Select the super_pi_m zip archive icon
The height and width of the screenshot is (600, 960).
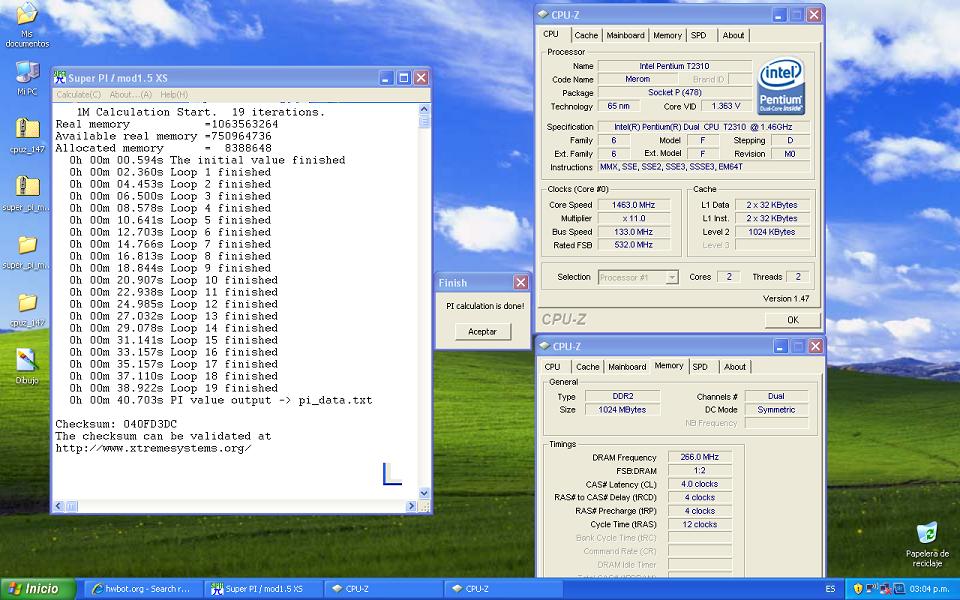point(27,187)
